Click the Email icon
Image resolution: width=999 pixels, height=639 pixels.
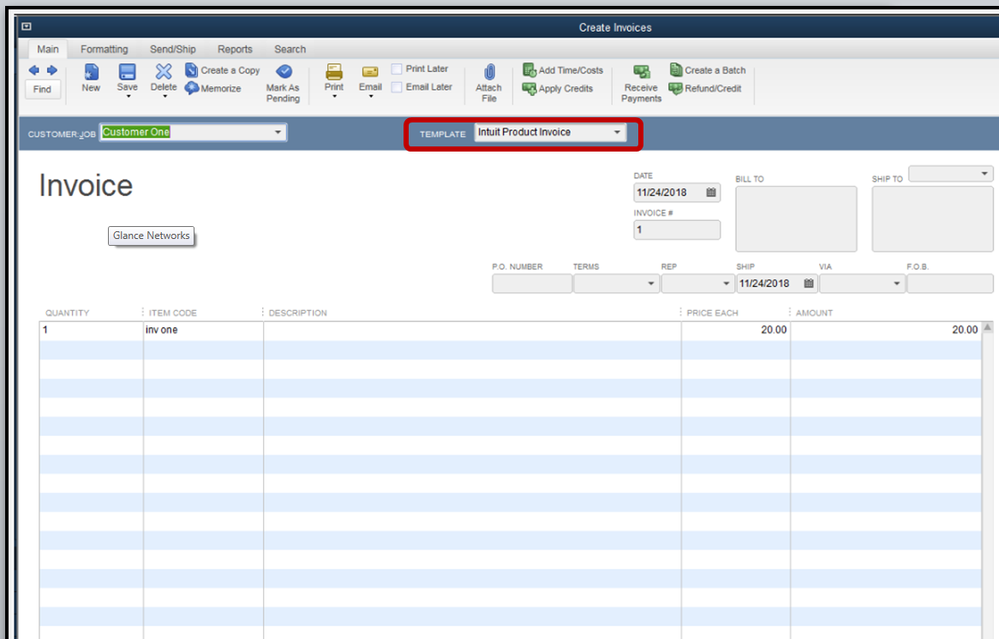(x=370, y=72)
